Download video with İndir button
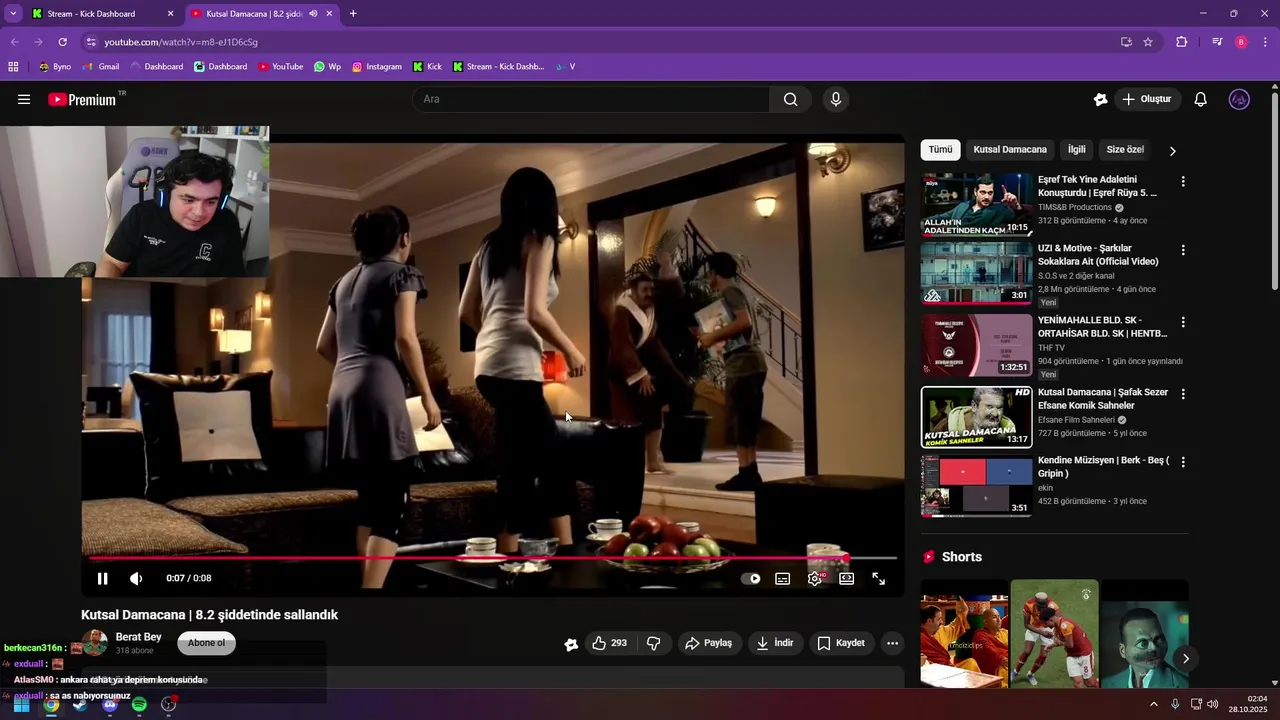Image resolution: width=1280 pixels, height=720 pixels. tap(774, 643)
